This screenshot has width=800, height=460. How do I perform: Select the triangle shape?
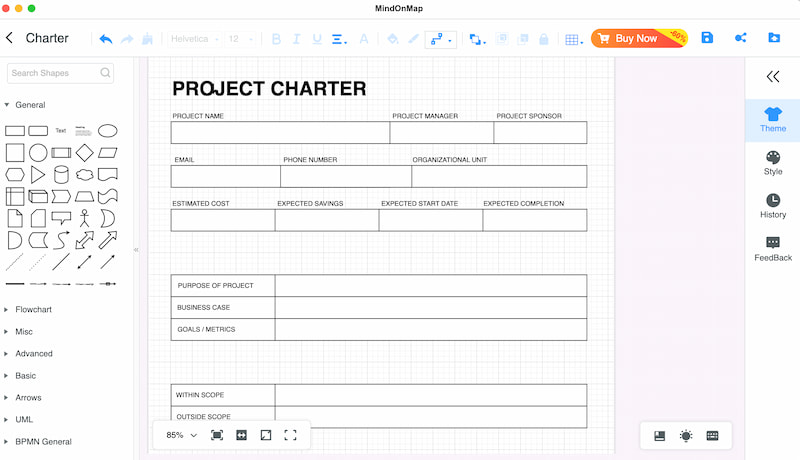tap(38, 175)
